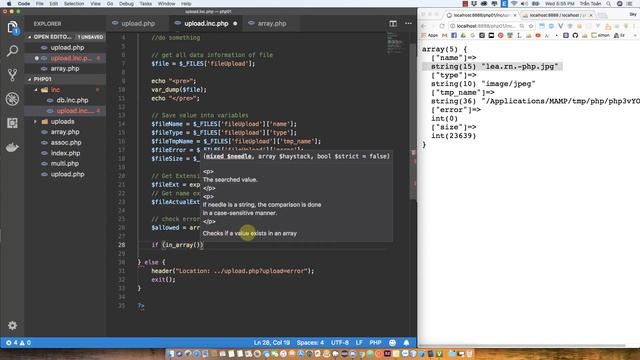Image resolution: width=640 pixels, height=360 pixels.
Task: Open the File menu
Action: [40, 3]
